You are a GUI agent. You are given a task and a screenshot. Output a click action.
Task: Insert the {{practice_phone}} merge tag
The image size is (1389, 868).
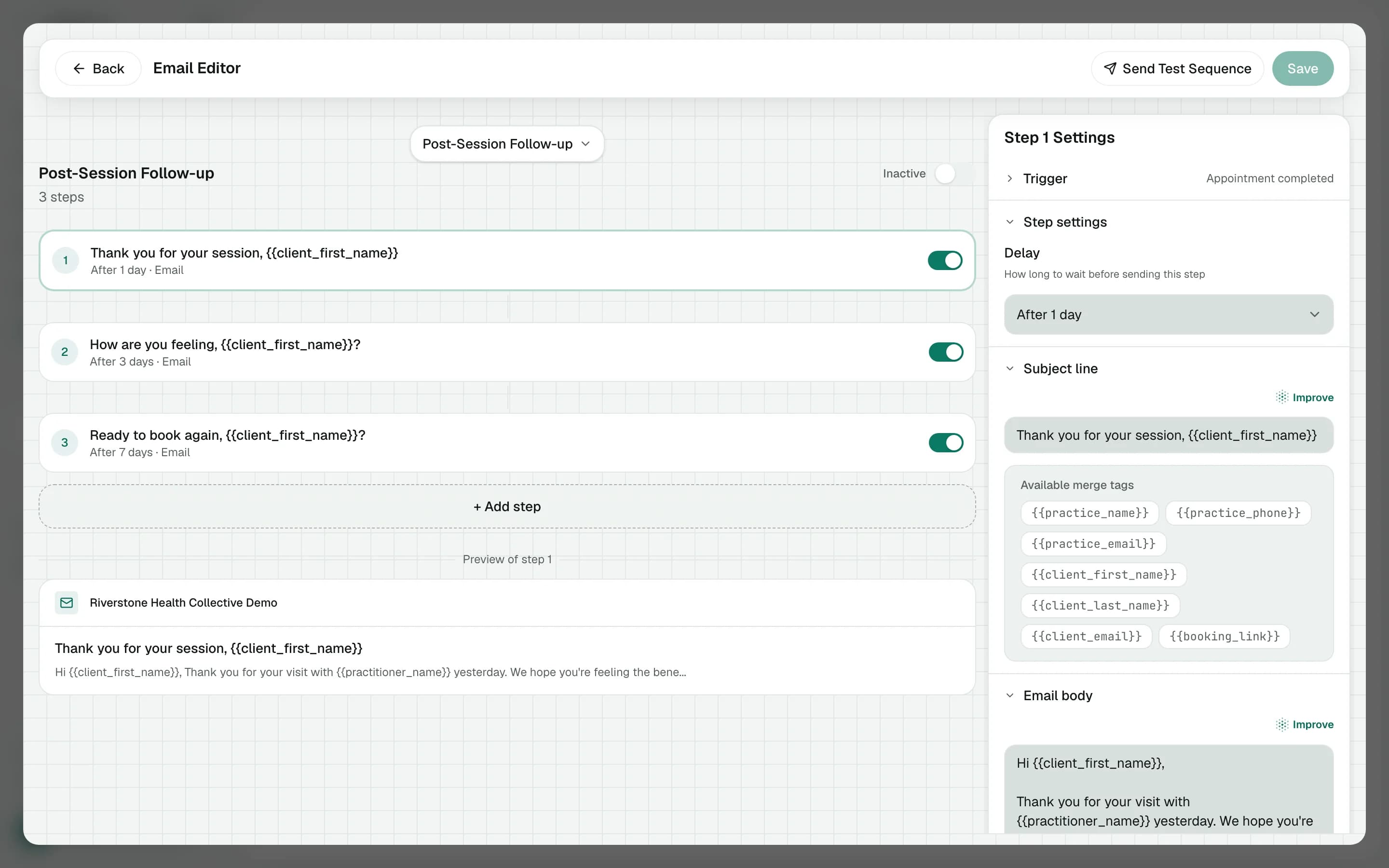[x=1238, y=513]
